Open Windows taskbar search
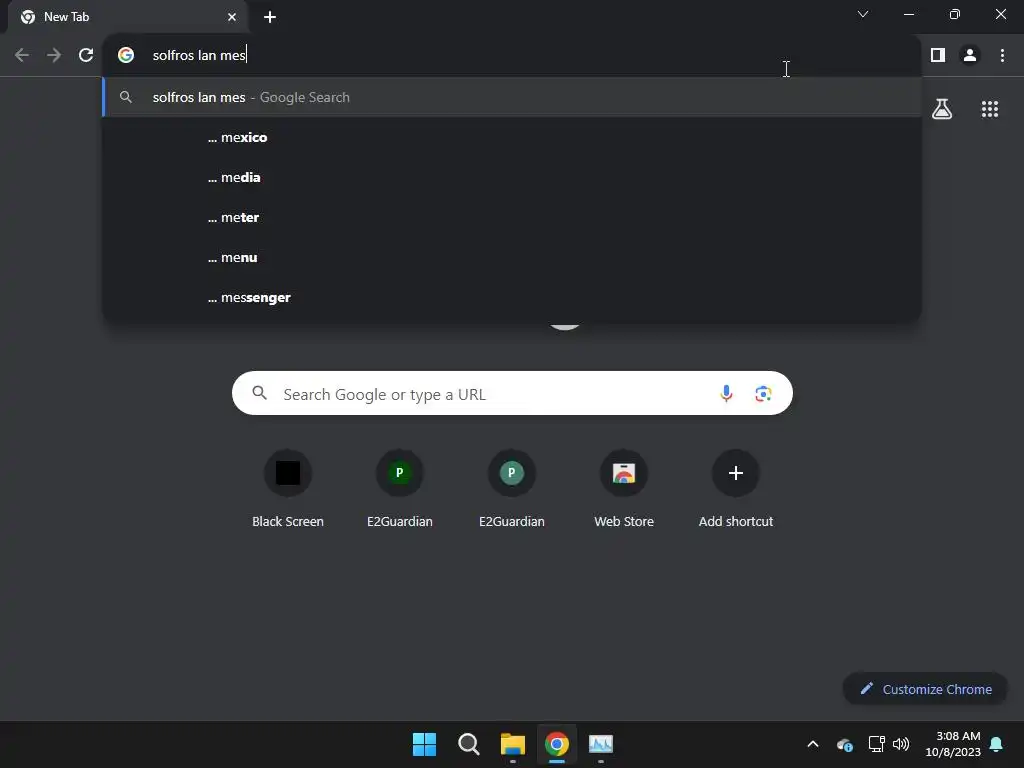Image resolution: width=1024 pixels, height=768 pixels. [468, 744]
